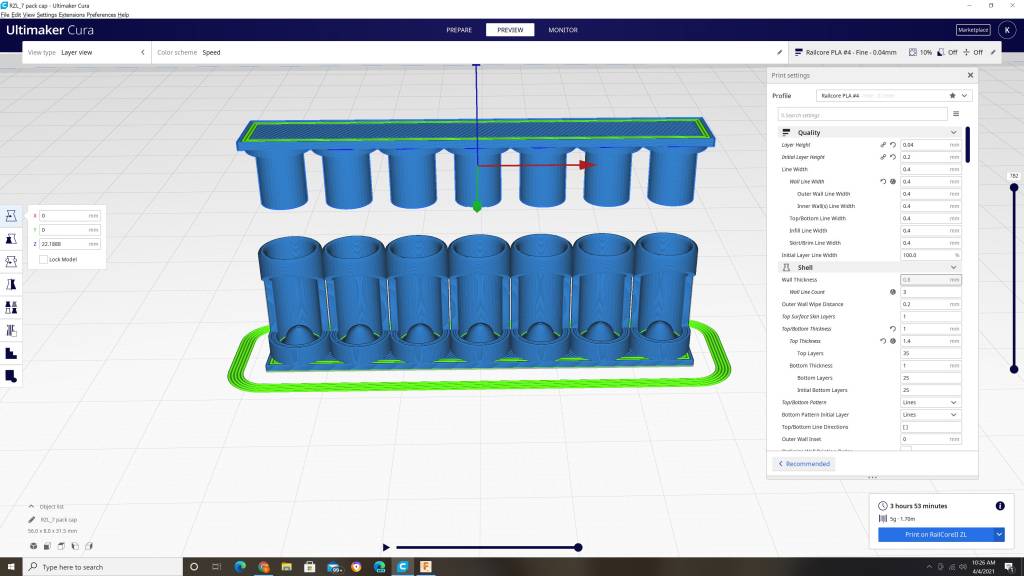1024x576 pixels.
Task: Reset Top Thickness value
Action: click(x=883, y=341)
